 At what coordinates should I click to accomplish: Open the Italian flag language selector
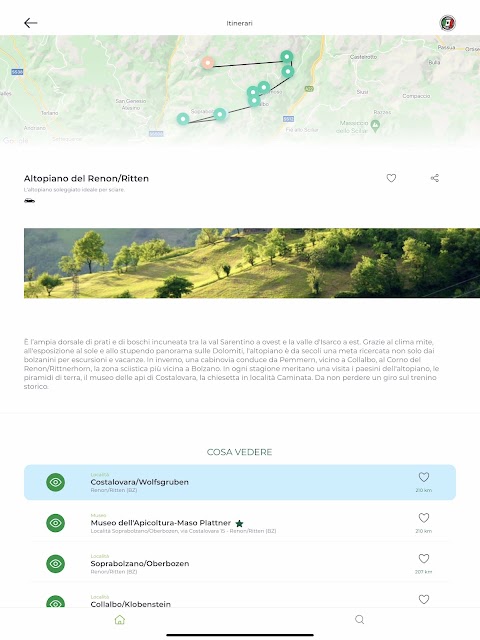[447, 23]
